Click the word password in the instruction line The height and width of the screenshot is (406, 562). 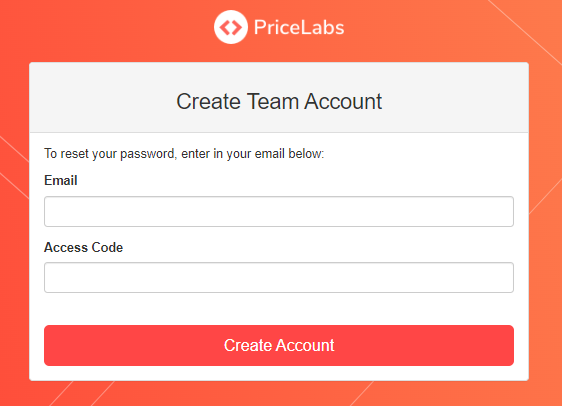coord(147,154)
